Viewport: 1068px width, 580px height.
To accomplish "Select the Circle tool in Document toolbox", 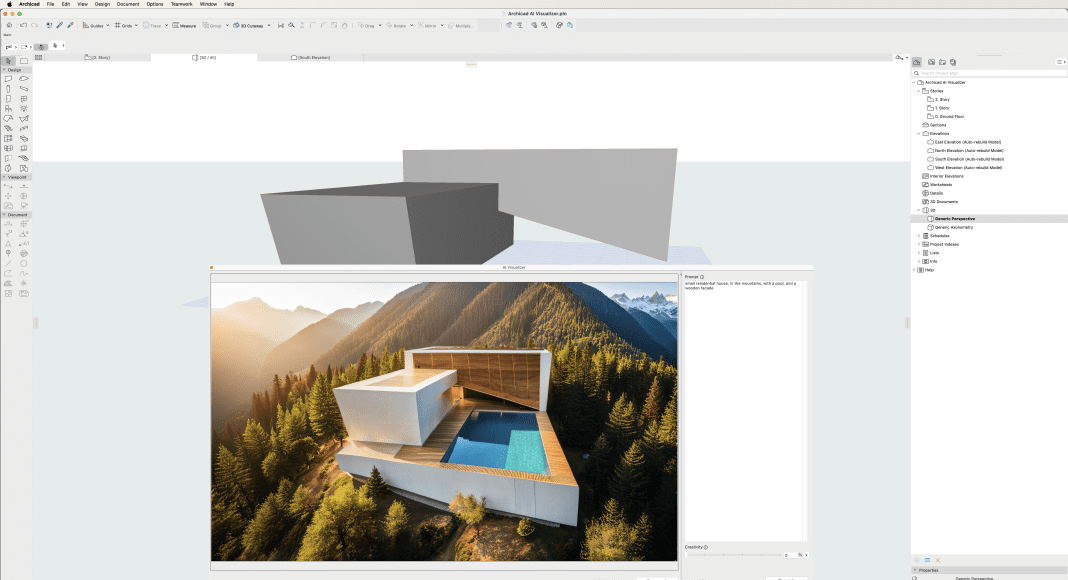I will [24, 263].
